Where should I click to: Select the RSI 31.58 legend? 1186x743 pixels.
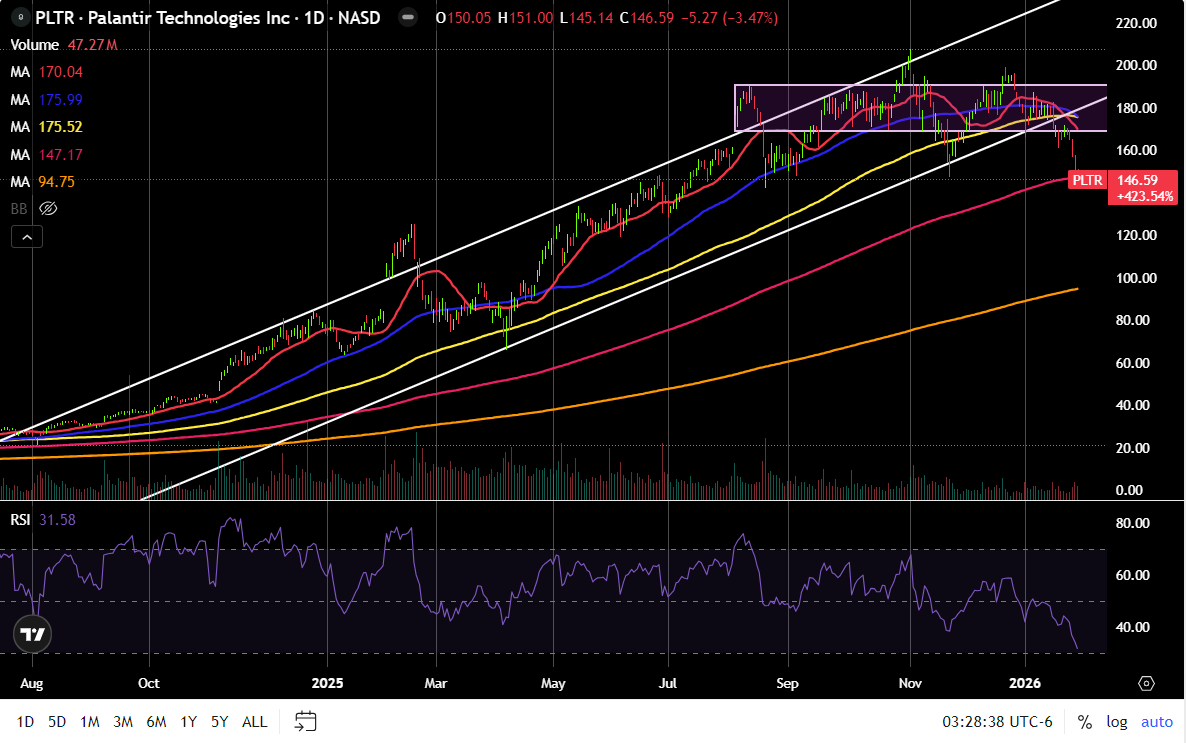42,520
